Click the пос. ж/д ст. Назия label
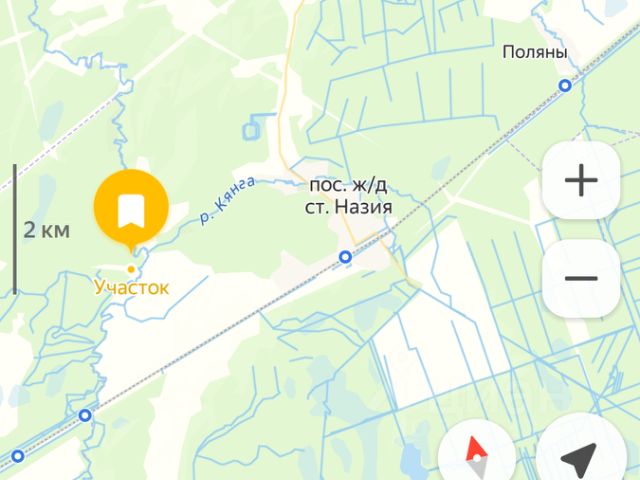640x480 pixels. click(x=348, y=196)
